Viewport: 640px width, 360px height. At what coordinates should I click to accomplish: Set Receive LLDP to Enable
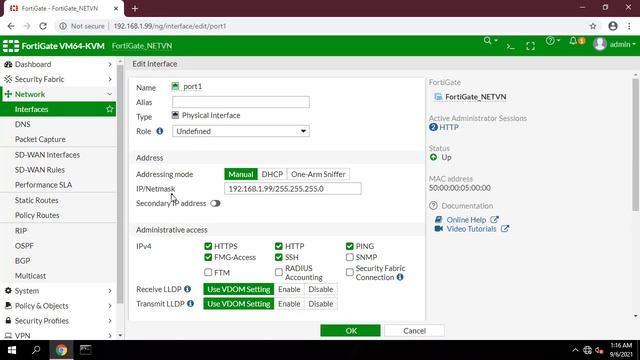point(289,289)
